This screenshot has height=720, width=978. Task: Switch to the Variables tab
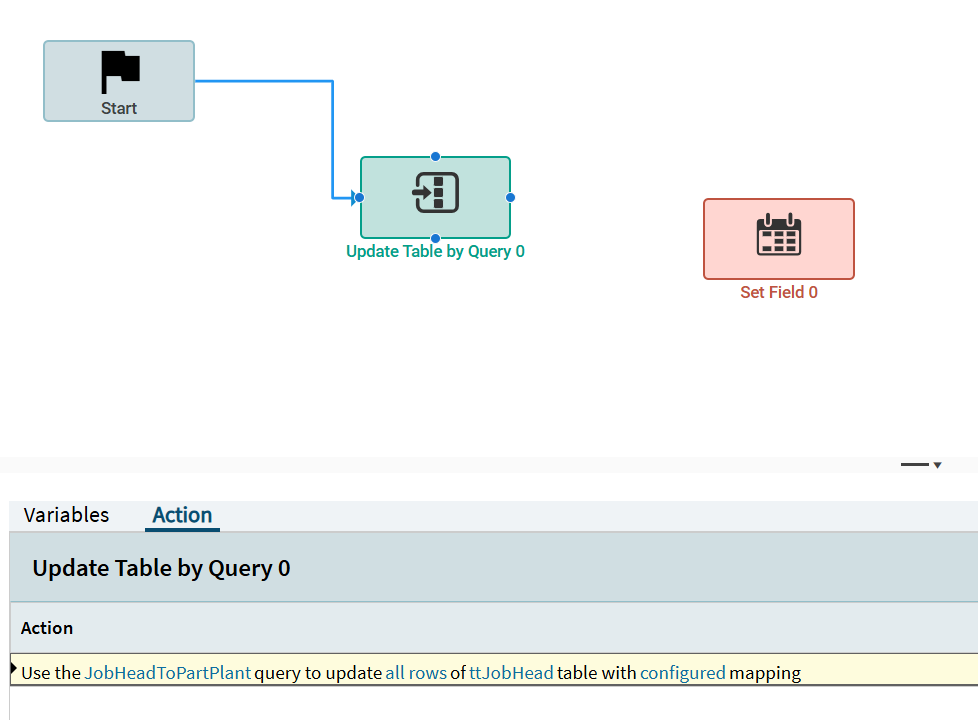pos(66,515)
